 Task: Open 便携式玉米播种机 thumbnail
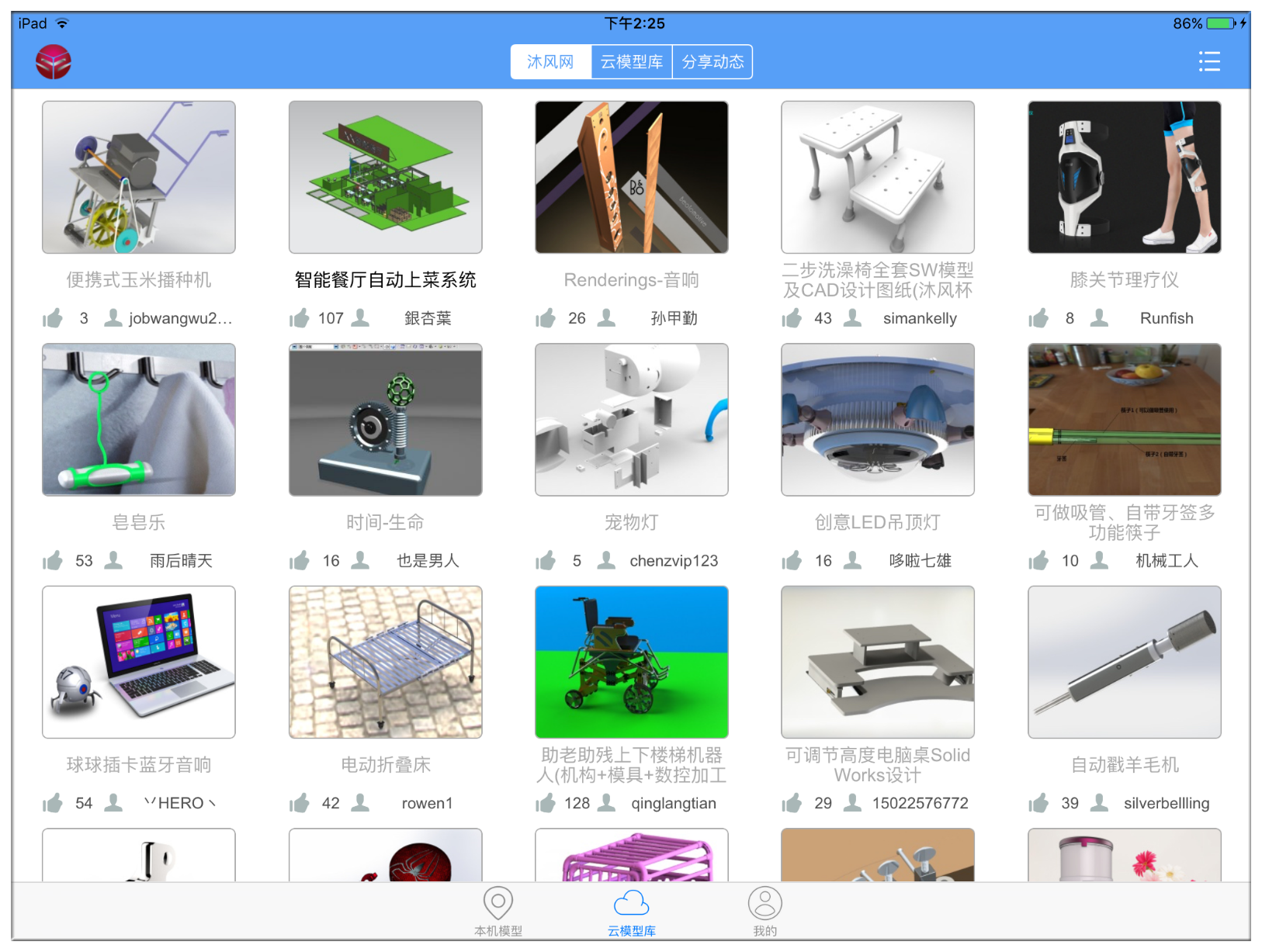point(139,177)
